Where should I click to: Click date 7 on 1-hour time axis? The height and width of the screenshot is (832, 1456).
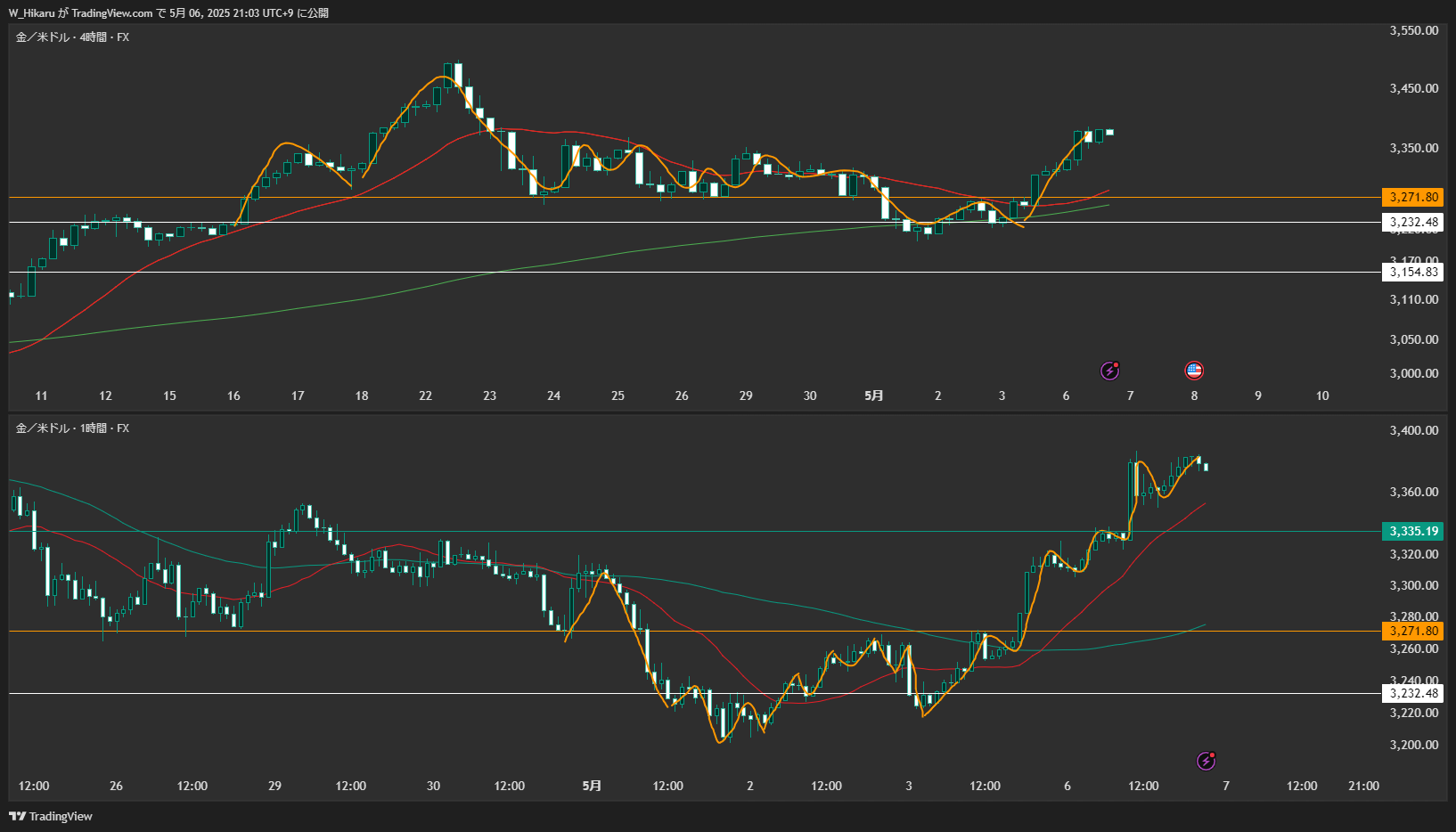(1226, 786)
